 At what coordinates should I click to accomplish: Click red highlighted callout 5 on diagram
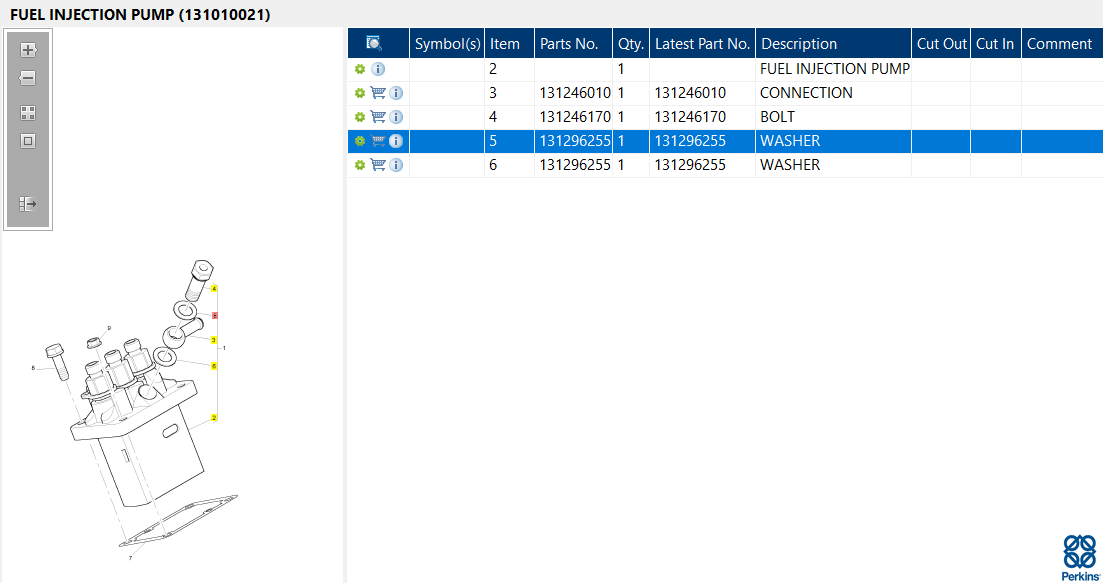coord(214,315)
